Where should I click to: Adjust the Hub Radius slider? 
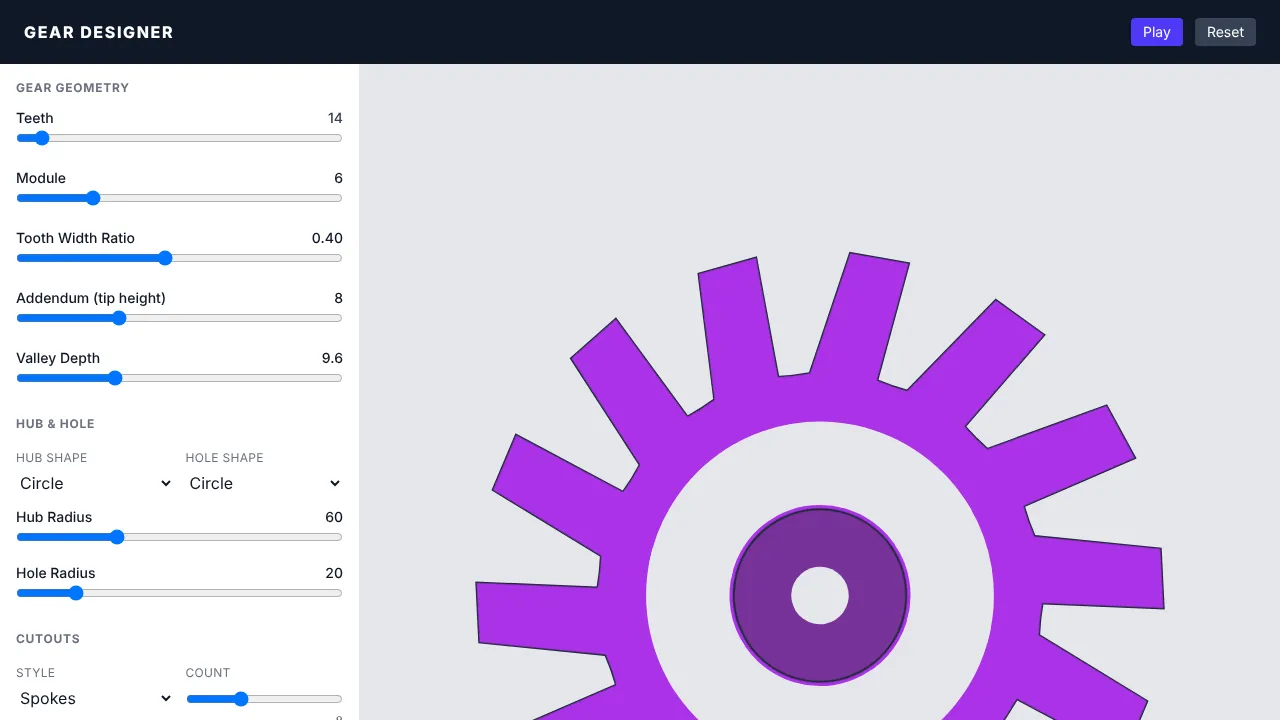(x=179, y=537)
